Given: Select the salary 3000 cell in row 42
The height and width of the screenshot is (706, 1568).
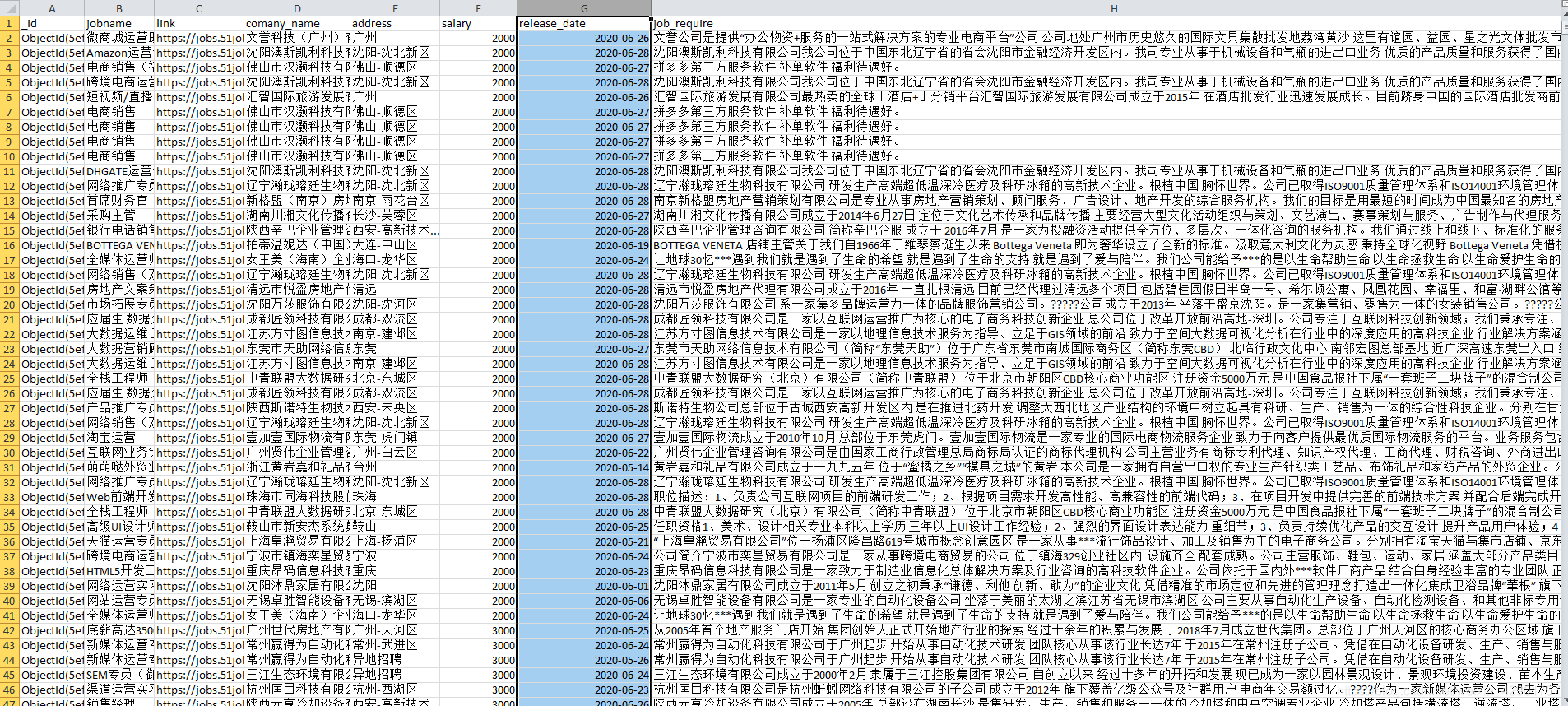Looking at the screenshot, I should click(478, 630).
